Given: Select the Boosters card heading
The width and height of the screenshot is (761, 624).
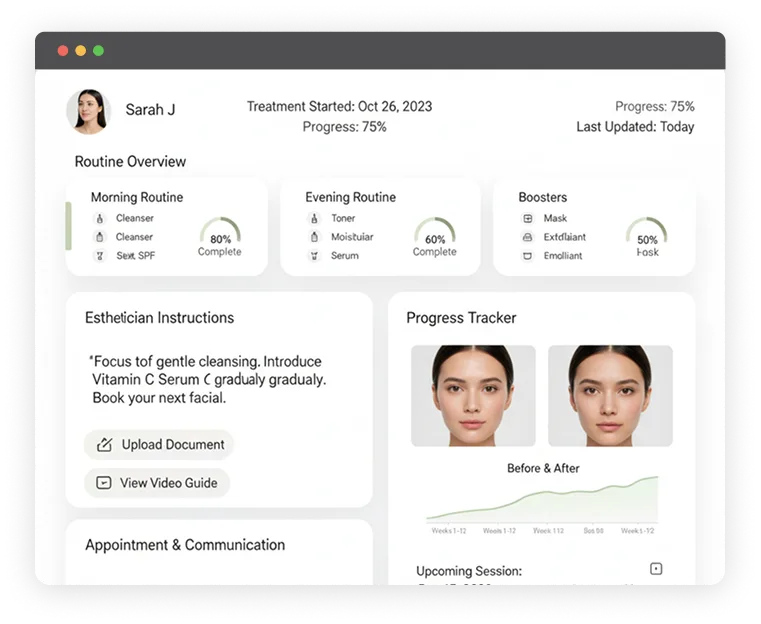Looking at the screenshot, I should coord(542,197).
